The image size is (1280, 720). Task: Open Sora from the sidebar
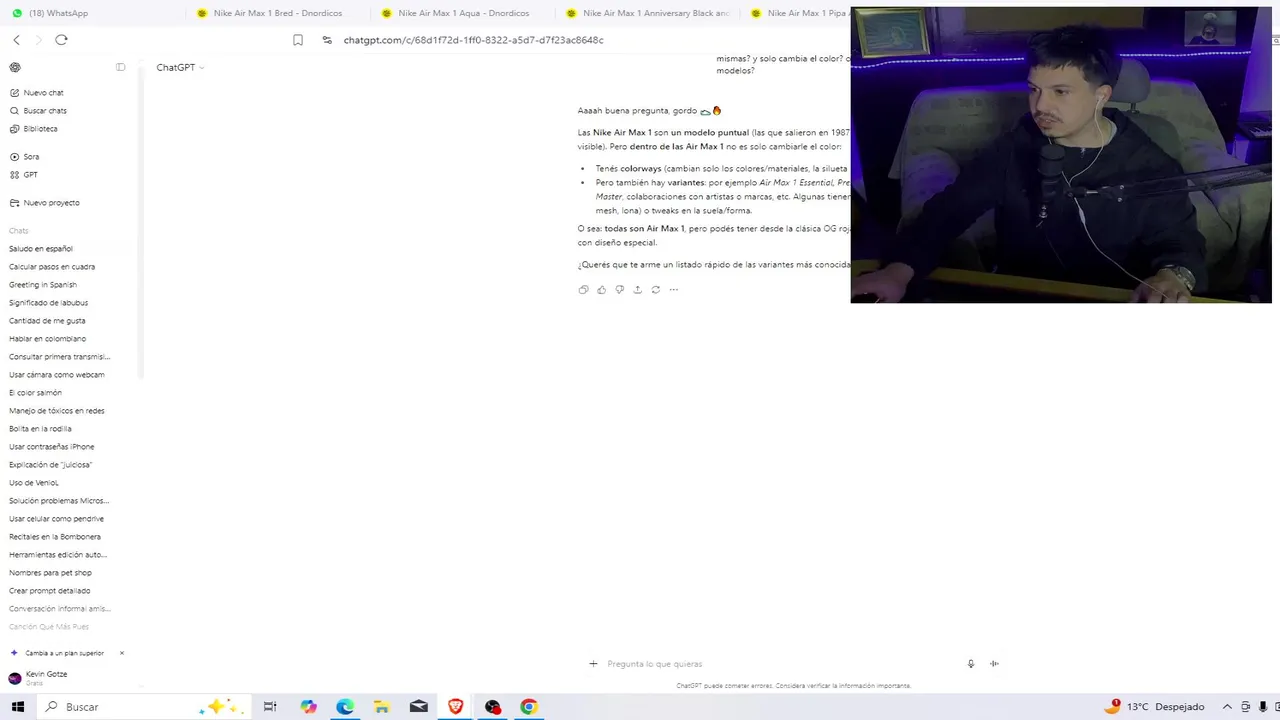[x=25, y=157]
